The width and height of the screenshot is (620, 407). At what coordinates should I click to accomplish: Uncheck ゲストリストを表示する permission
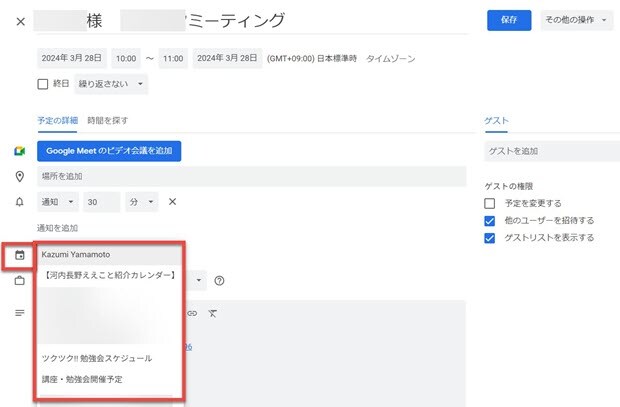tap(489, 238)
